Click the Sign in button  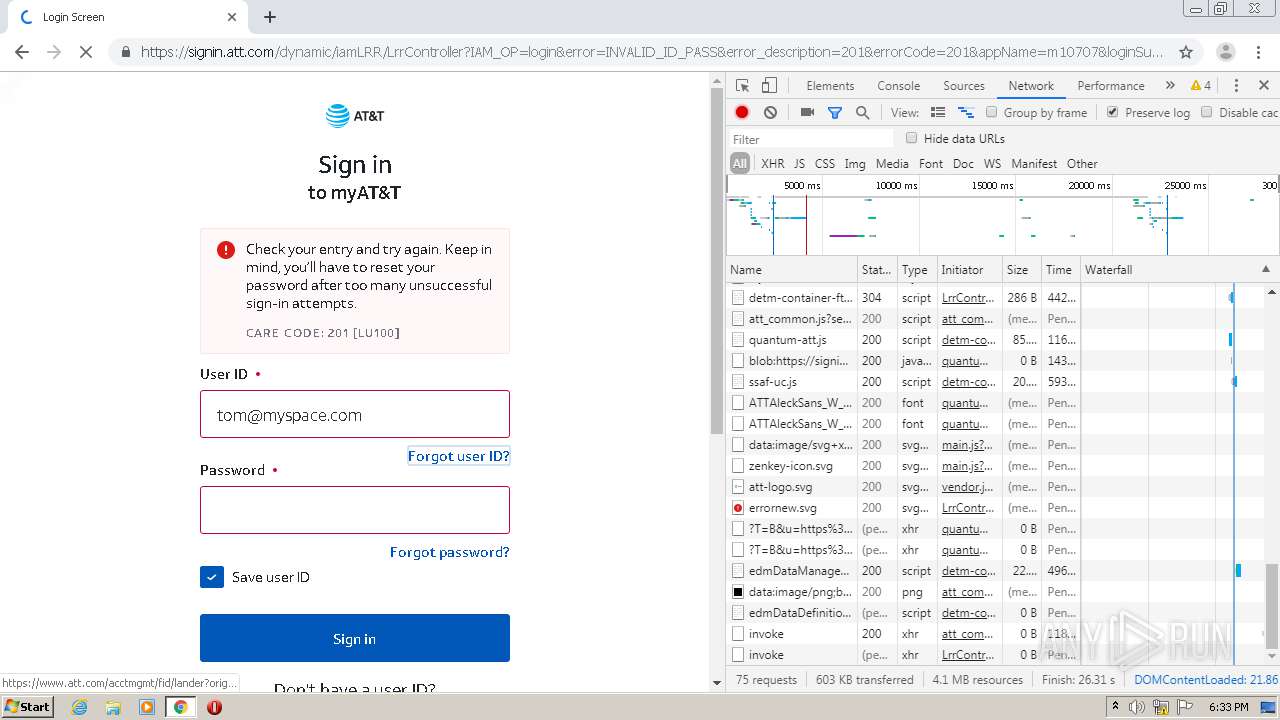(355, 638)
